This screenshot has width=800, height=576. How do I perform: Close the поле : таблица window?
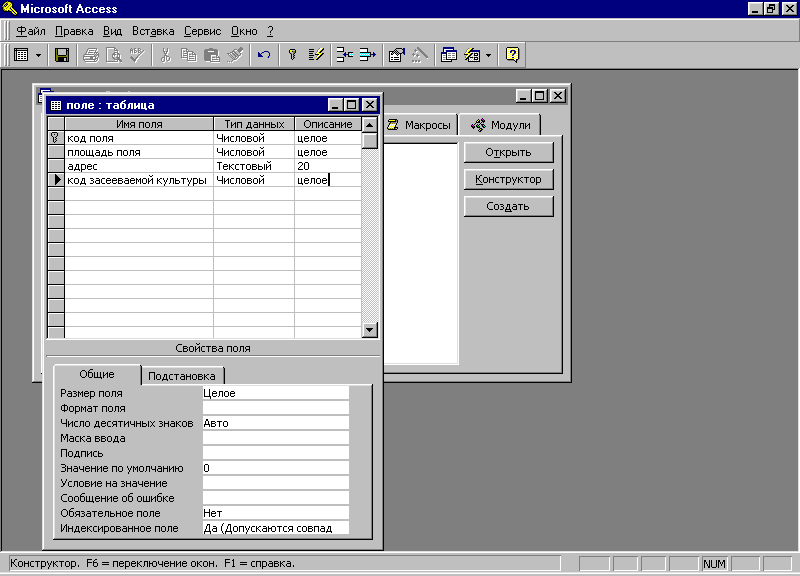[369, 105]
